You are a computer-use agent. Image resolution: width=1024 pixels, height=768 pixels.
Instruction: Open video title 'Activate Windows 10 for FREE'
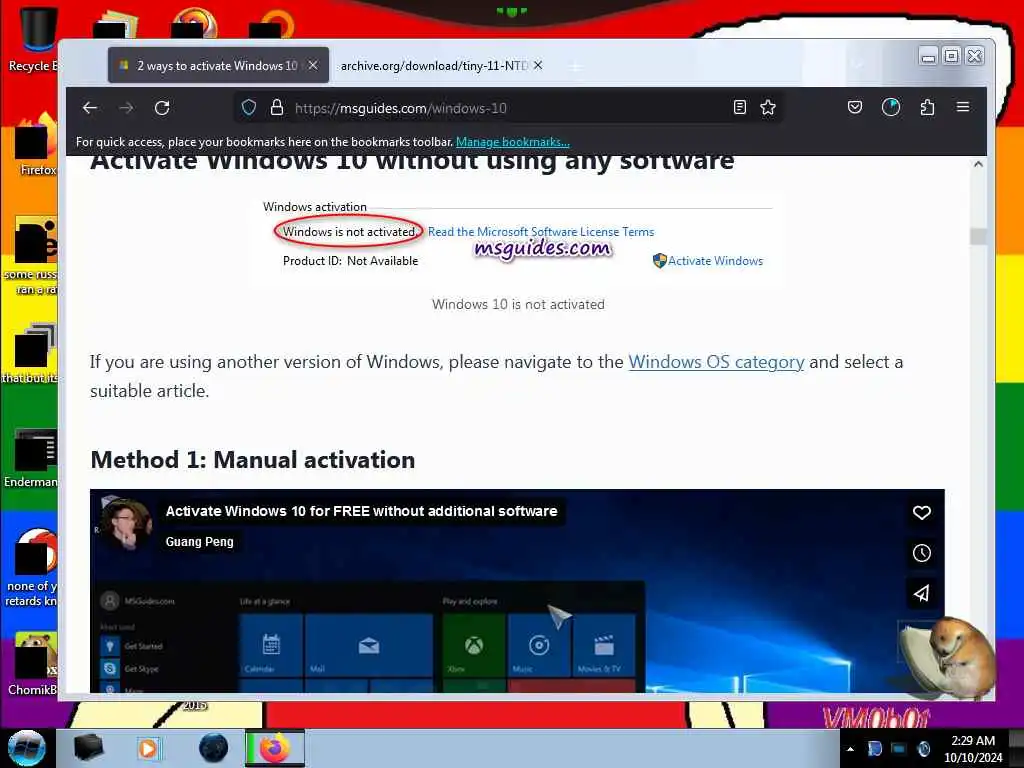361,511
